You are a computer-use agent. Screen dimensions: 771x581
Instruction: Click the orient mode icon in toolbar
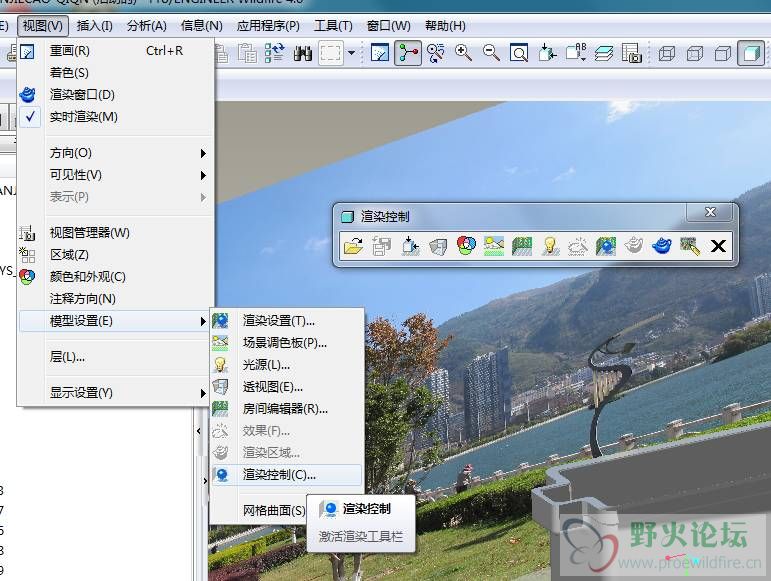click(436, 53)
